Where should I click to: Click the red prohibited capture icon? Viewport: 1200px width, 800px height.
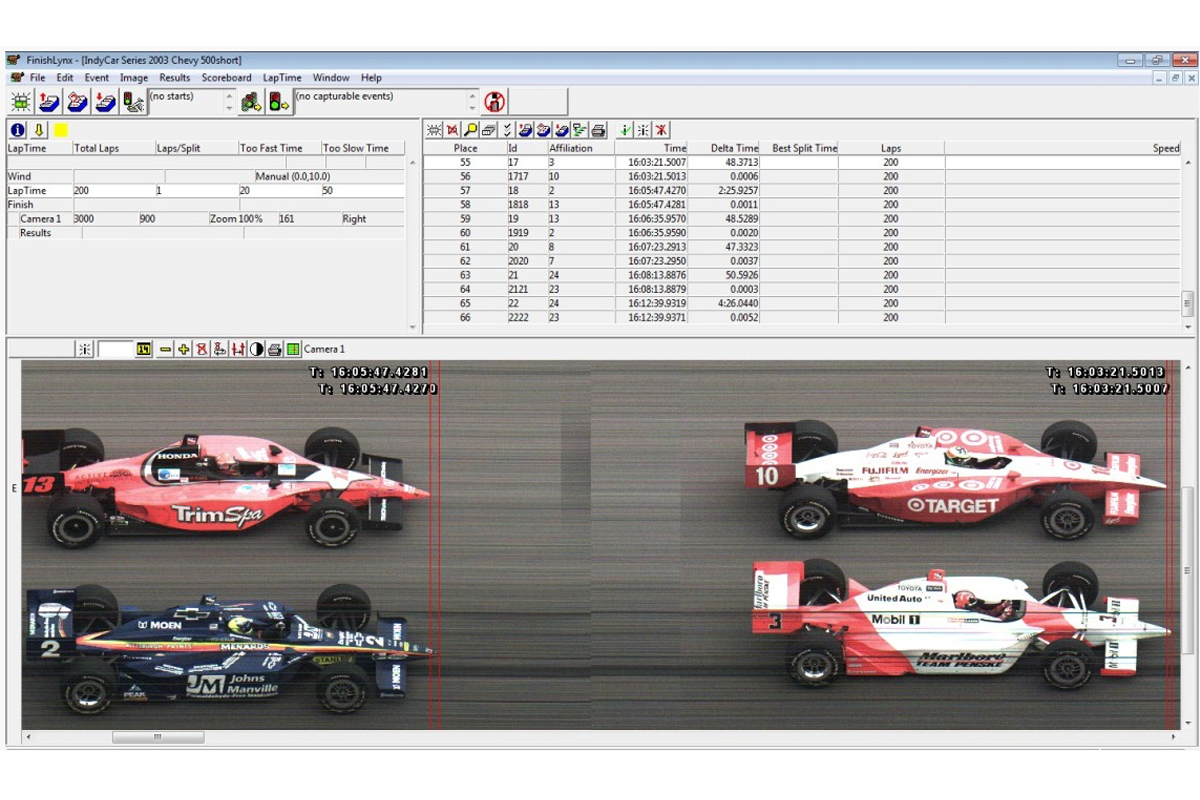[x=494, y=101]
